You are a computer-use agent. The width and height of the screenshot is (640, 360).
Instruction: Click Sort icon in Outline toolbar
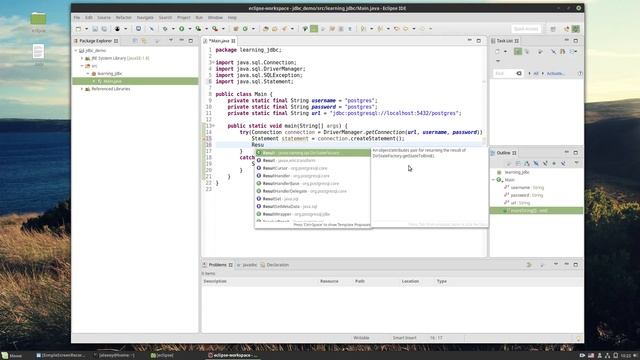pyautogui.click(x=527, y=163)
